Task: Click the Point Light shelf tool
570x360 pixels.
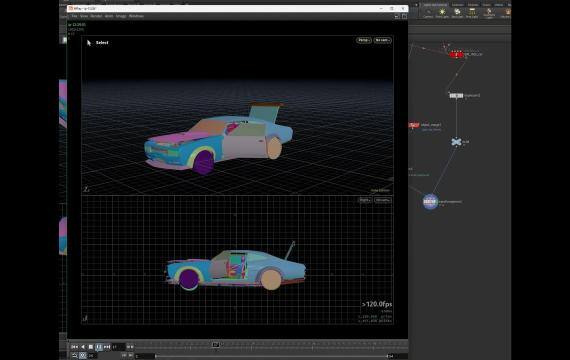Action: 442,13
